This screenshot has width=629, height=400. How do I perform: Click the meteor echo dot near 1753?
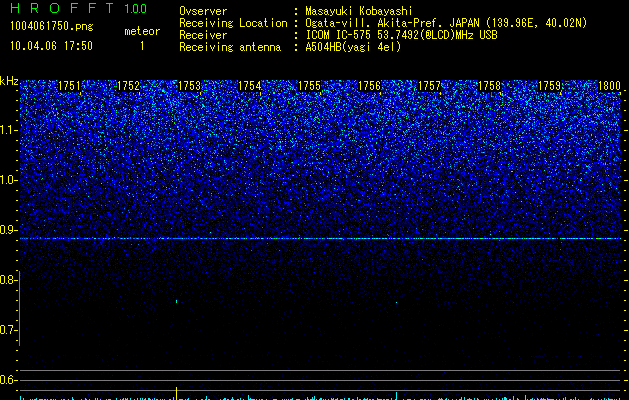tap(177, 301)
